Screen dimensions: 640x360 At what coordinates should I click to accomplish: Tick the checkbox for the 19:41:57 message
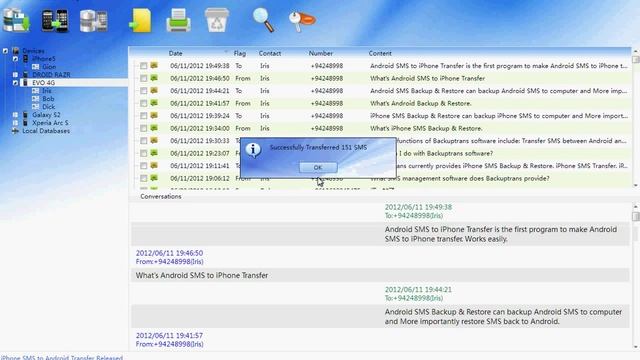(x=144, y=103)
